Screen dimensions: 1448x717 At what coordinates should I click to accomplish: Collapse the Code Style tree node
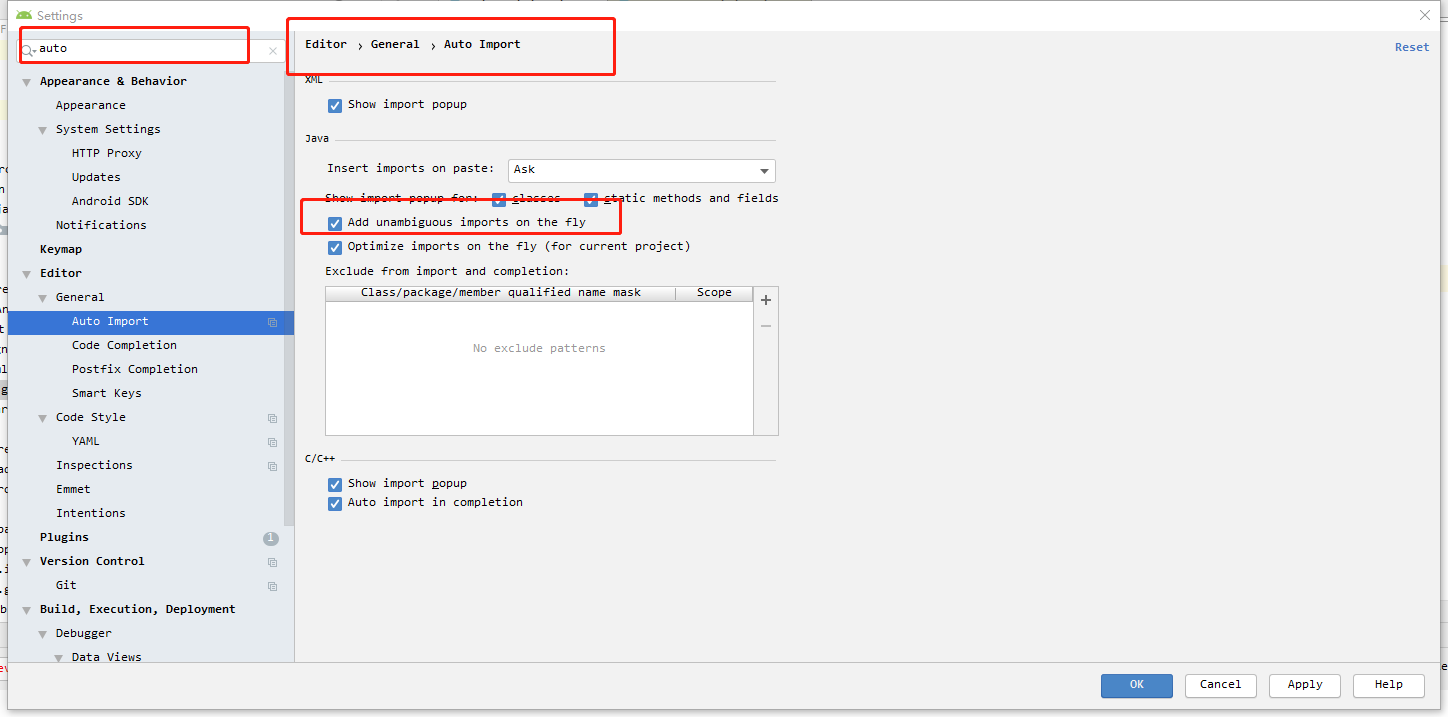(x=43, y=418)
